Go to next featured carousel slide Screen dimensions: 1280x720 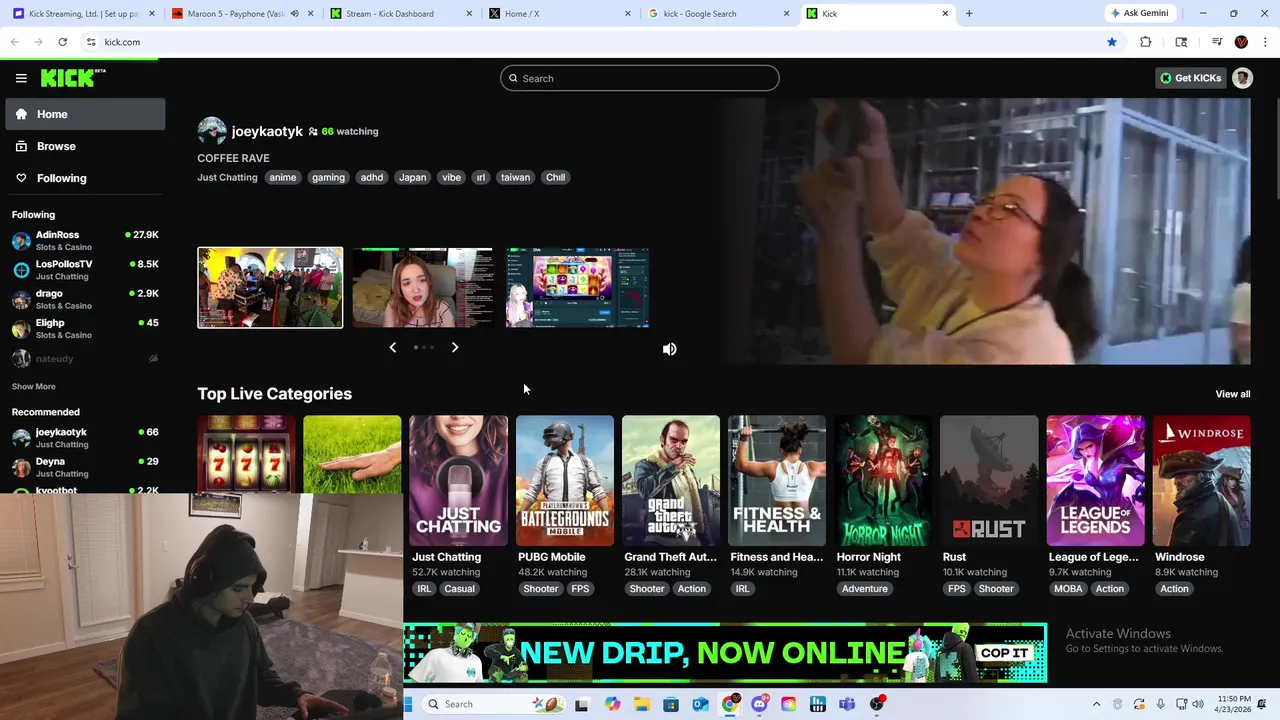tap(455, 347)
